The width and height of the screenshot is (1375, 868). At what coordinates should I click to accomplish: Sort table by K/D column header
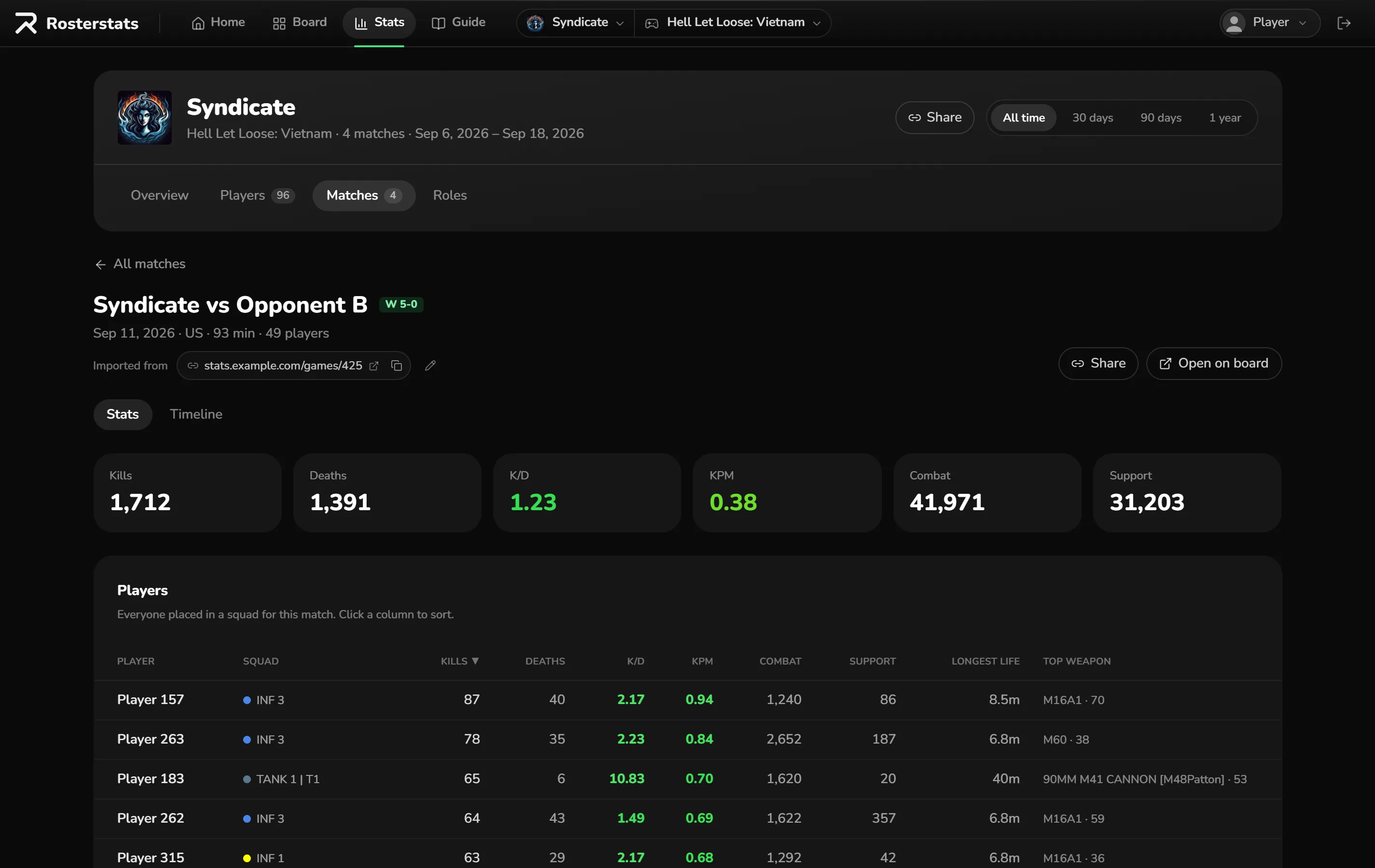coord(635,661)
